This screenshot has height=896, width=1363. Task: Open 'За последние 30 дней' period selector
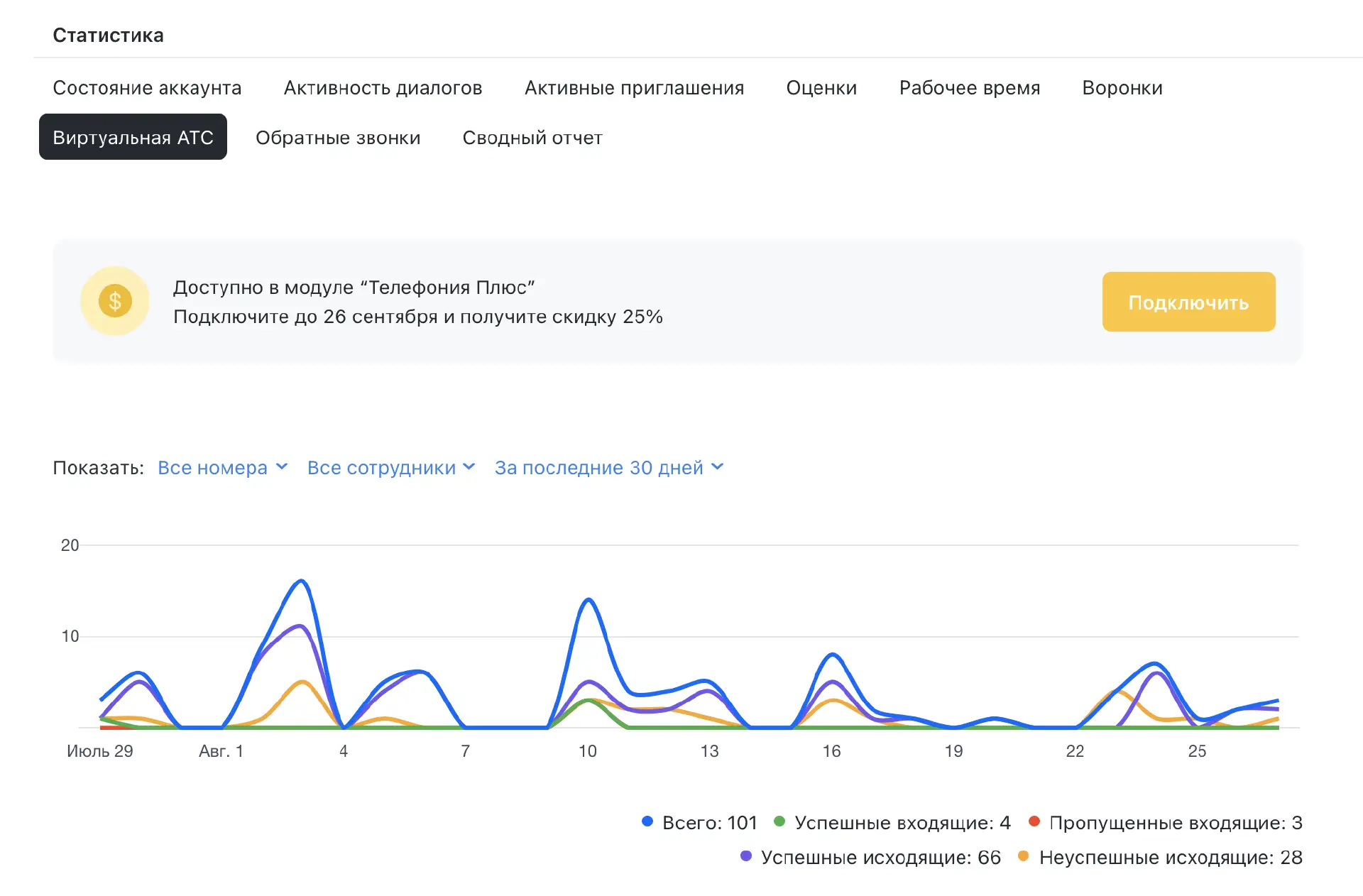608,467
